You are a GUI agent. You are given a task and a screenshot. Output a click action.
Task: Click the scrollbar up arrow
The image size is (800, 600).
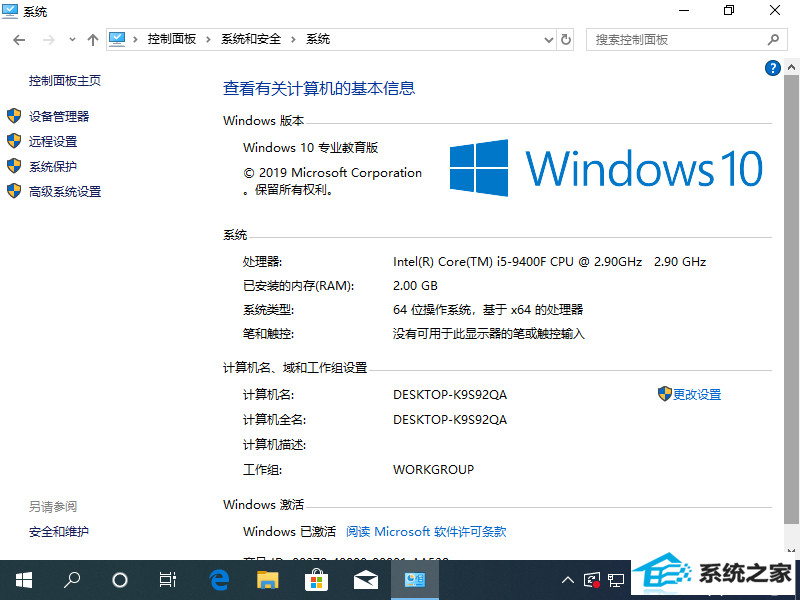[x=791, y=67]
